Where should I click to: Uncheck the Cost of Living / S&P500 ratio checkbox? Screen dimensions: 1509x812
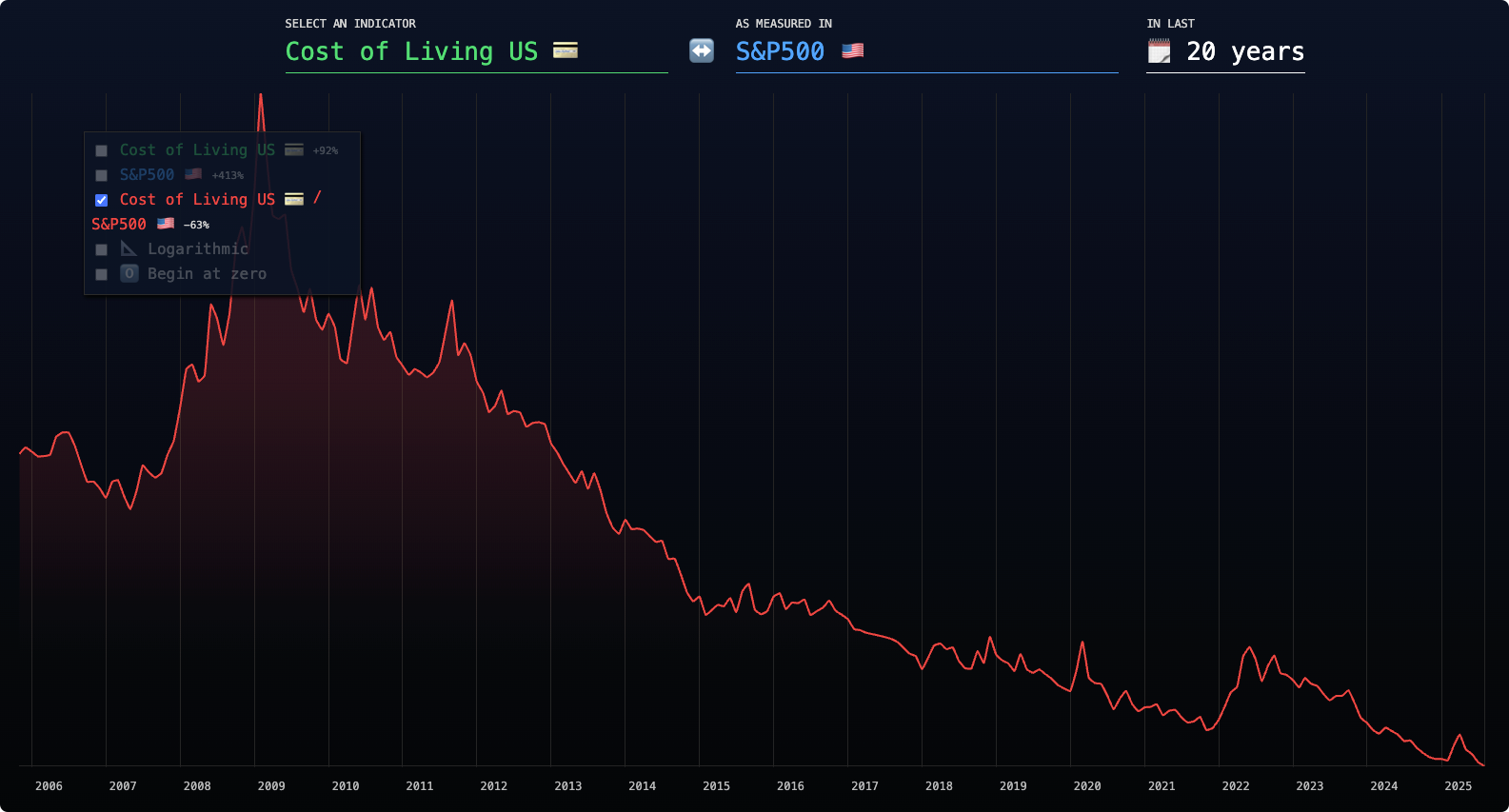(x=102, y=200)
